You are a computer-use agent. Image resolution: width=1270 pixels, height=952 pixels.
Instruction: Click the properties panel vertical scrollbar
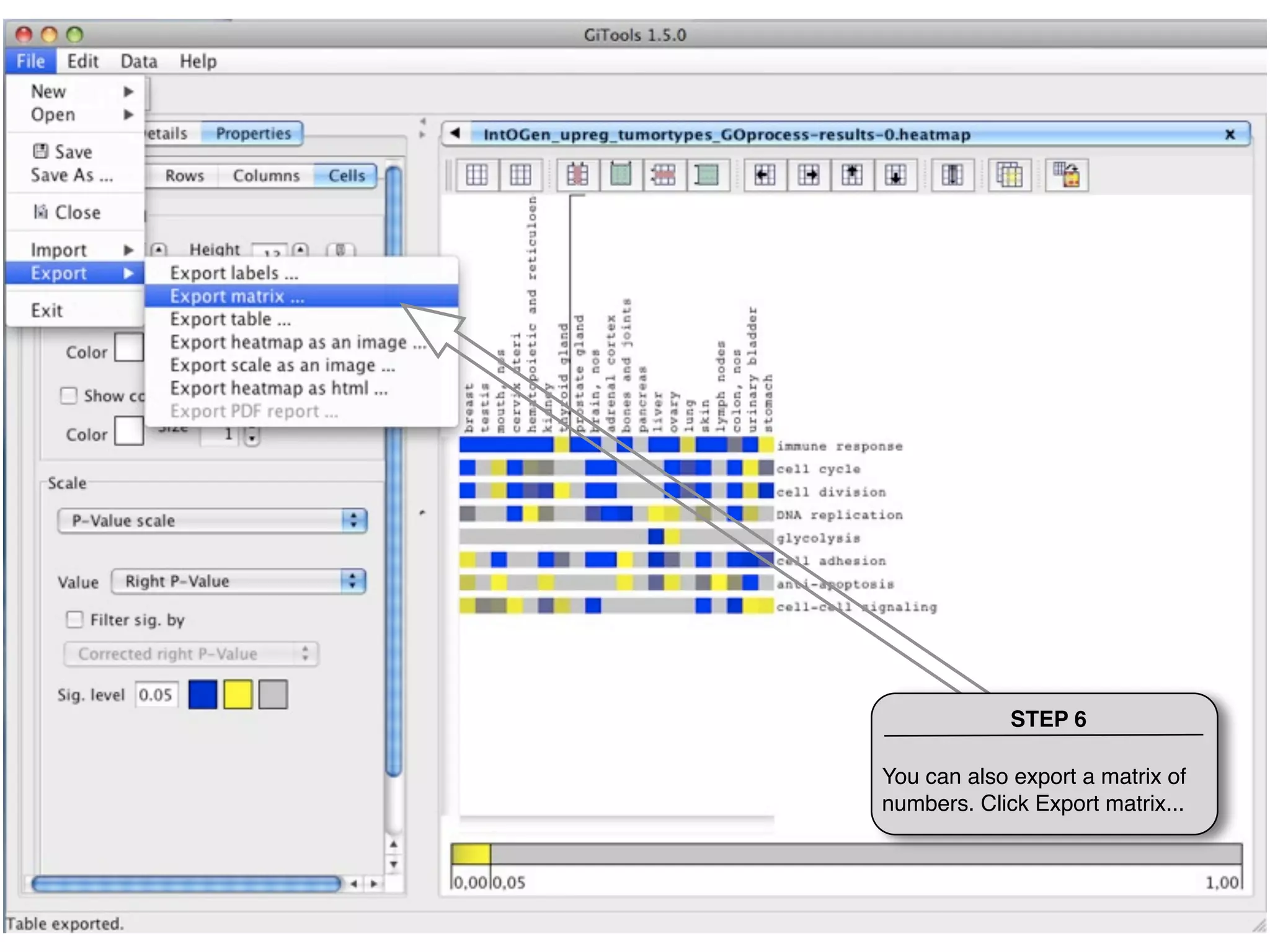pyautogui.click(x=394, y=471)
